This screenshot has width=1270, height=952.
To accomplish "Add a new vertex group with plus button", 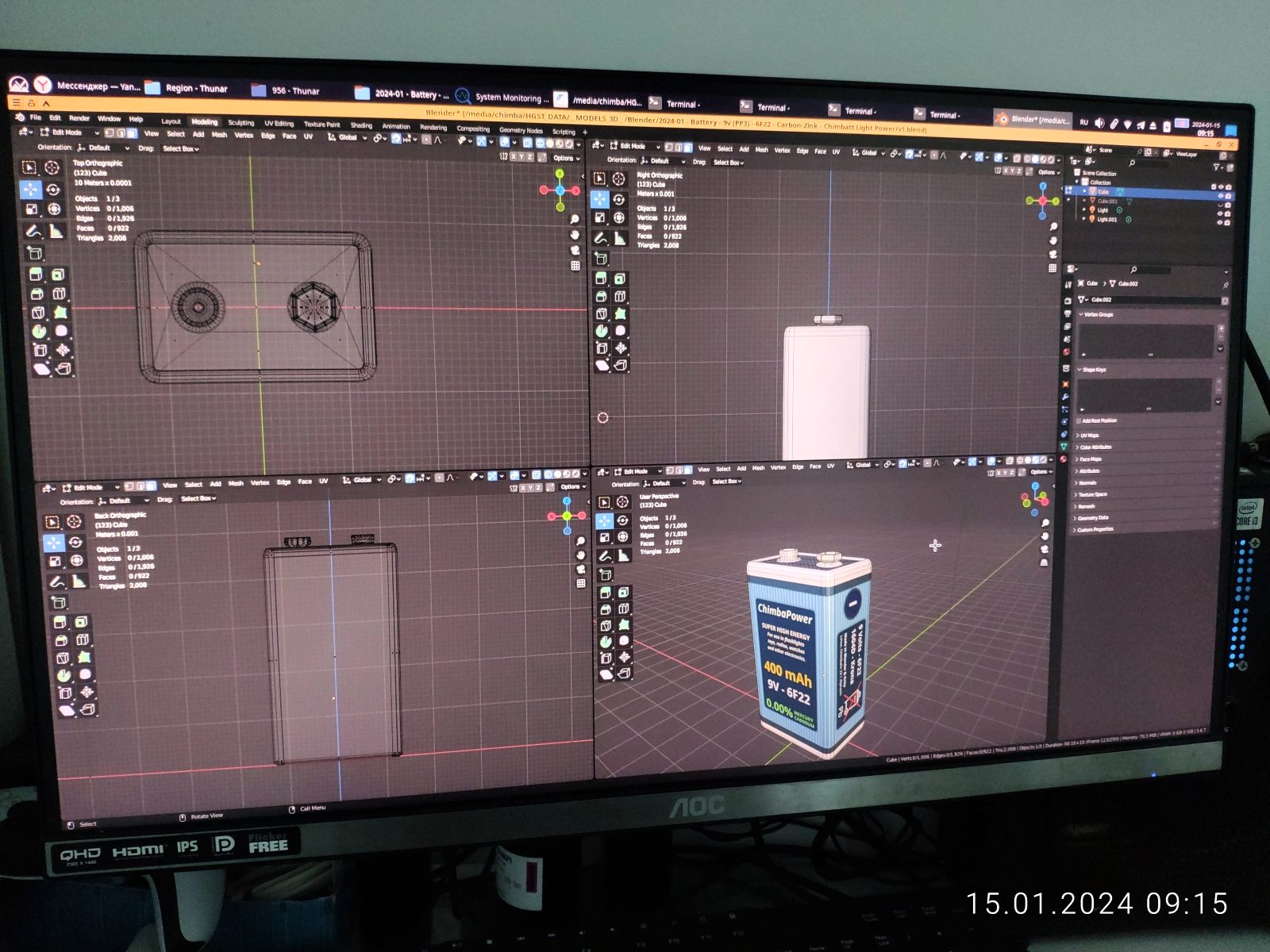I will (x=1221, y=328).
